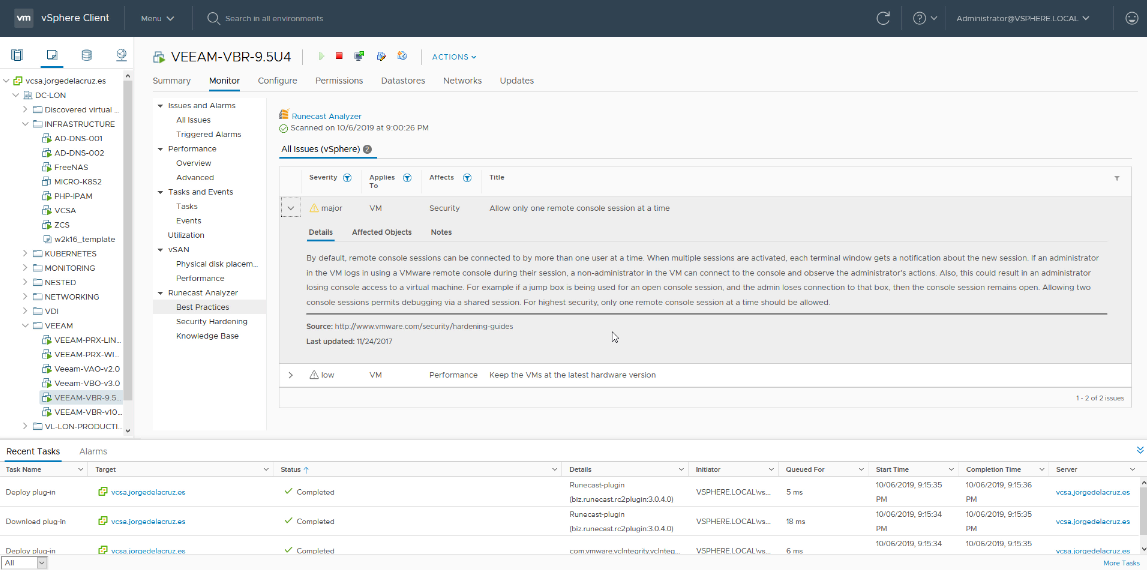Open the Datastores tab
Viewport: 1147px width, 570px height.
(x=403, y=80)
